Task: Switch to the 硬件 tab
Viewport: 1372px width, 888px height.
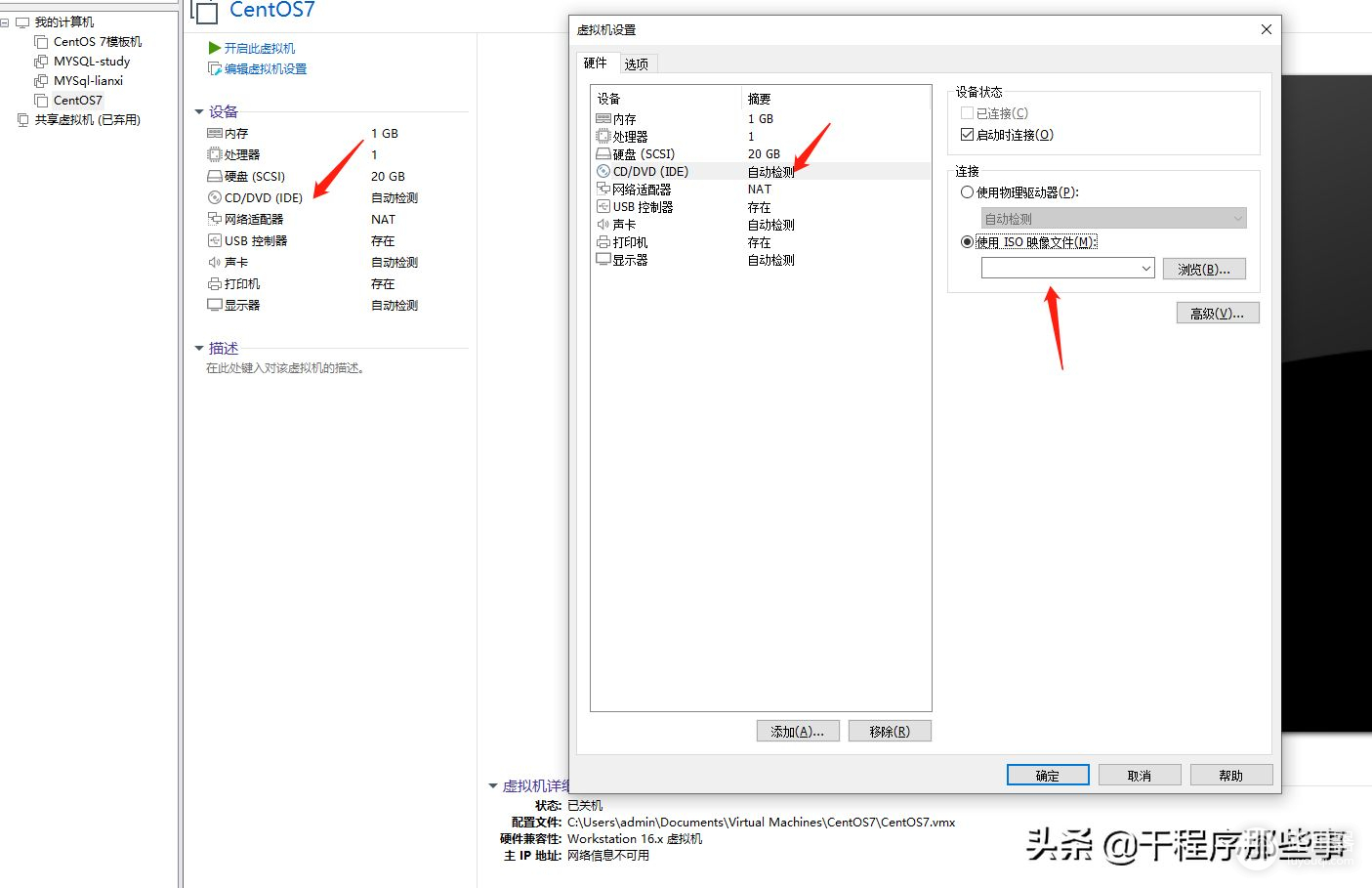Action: [x=596, y=63]
